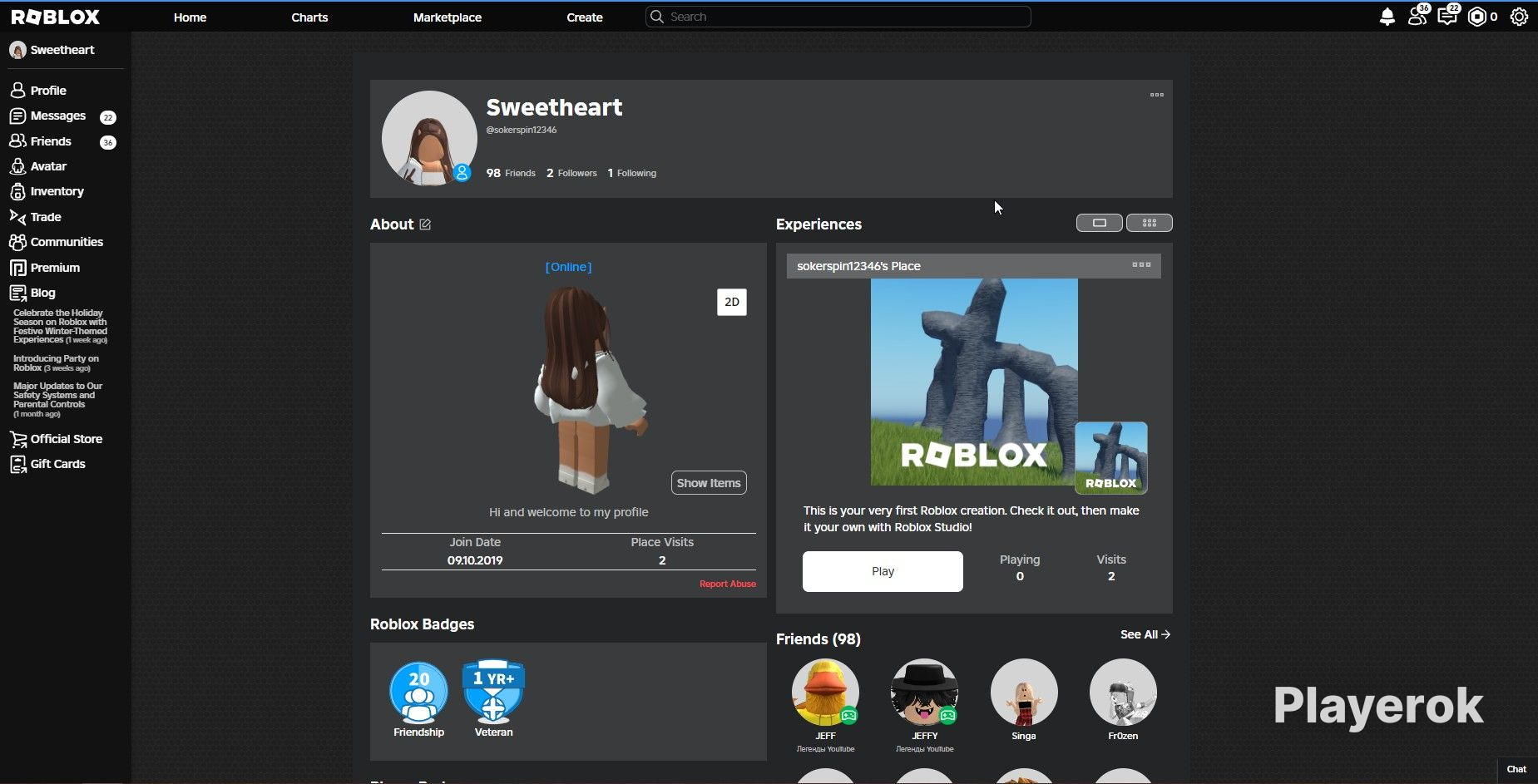Go to Marketplace tab
The image size is (1538, 784).
[448, 17]
